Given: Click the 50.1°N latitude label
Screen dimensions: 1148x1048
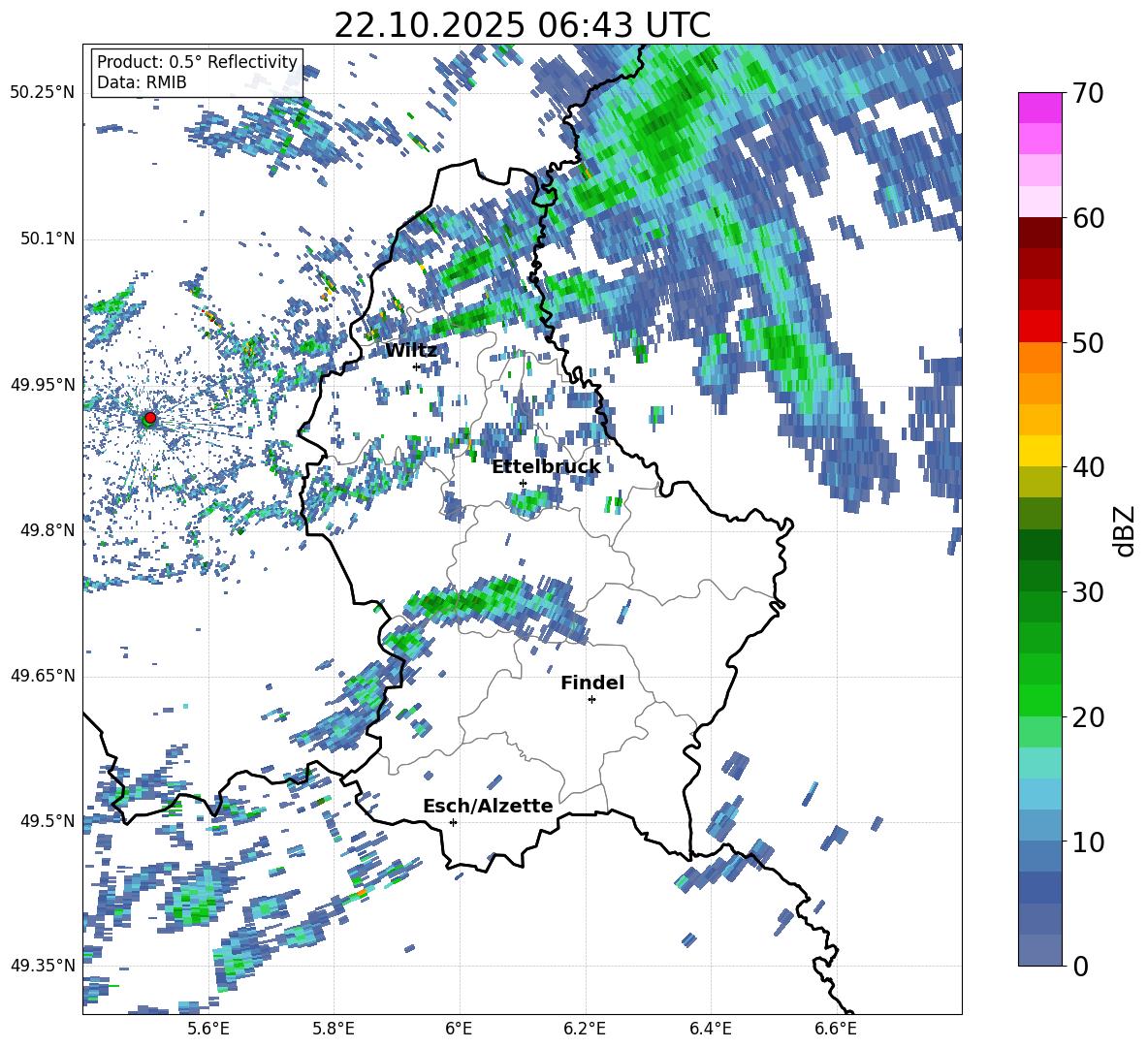Looking at the screenshot, I should coord(48,239).
